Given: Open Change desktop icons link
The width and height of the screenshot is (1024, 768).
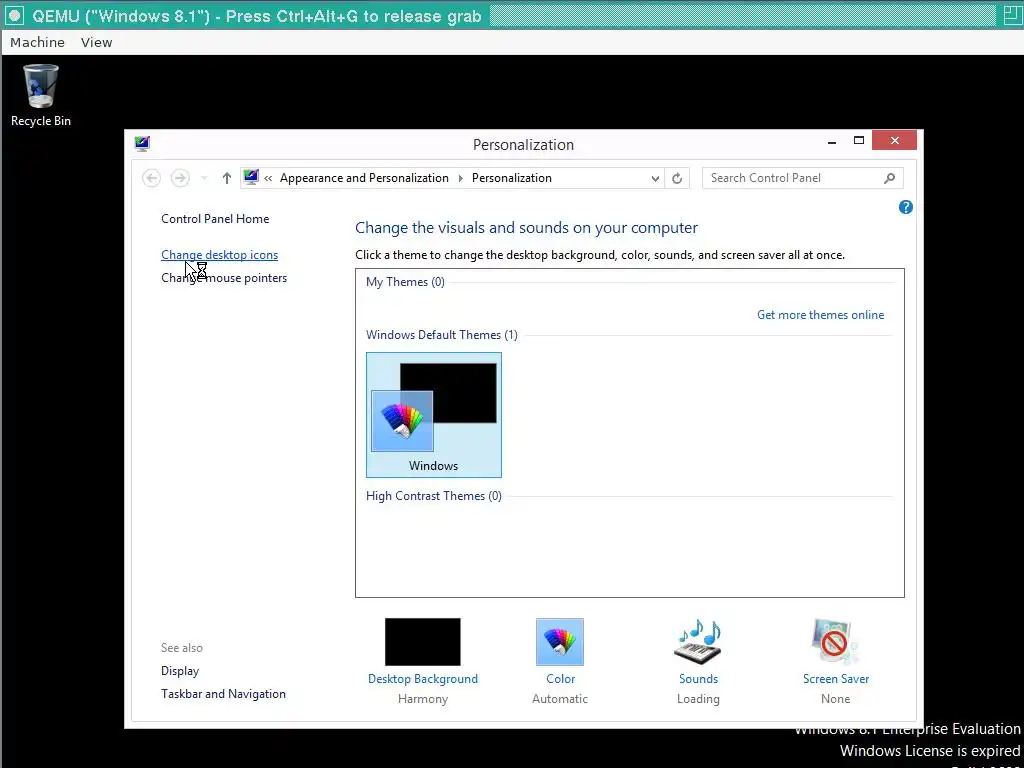Looking at the screenshot, I should point(219,255).
